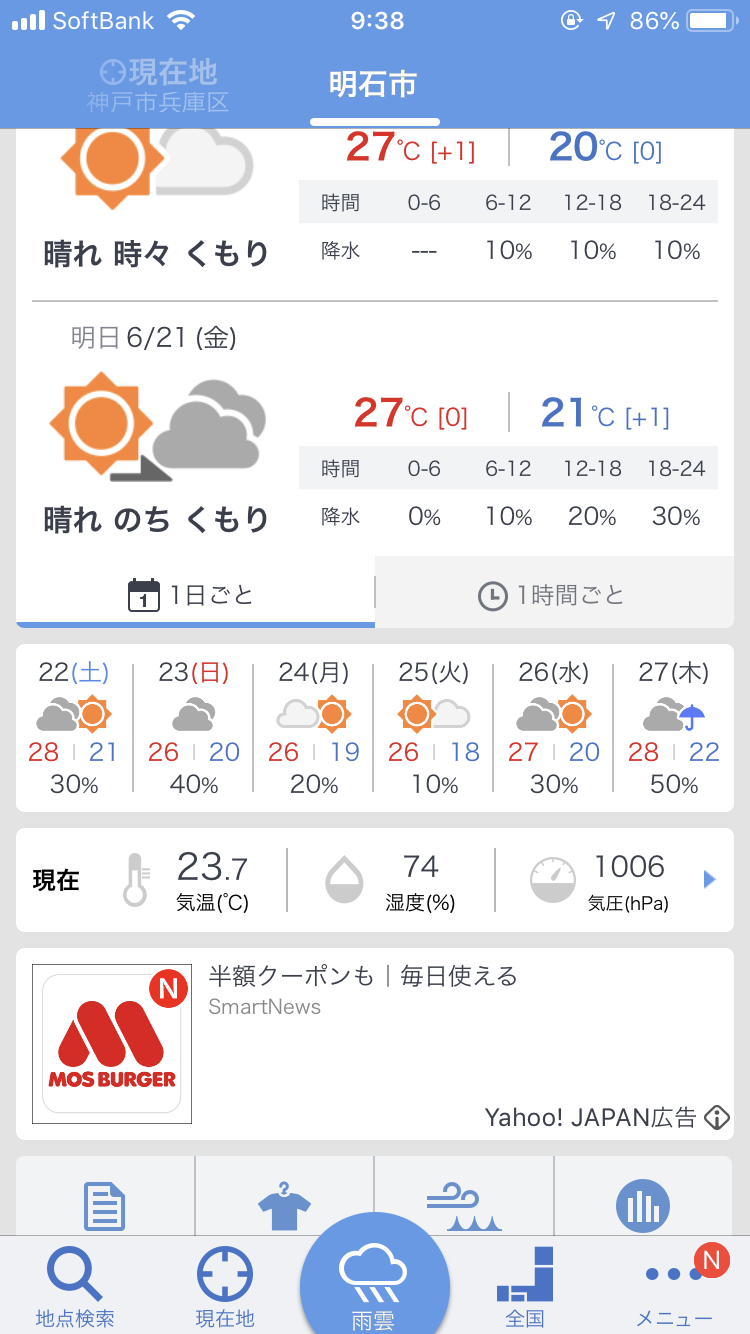
Task: Expand current conditions with the blue arrow
Action: click(x=710, y=880)
